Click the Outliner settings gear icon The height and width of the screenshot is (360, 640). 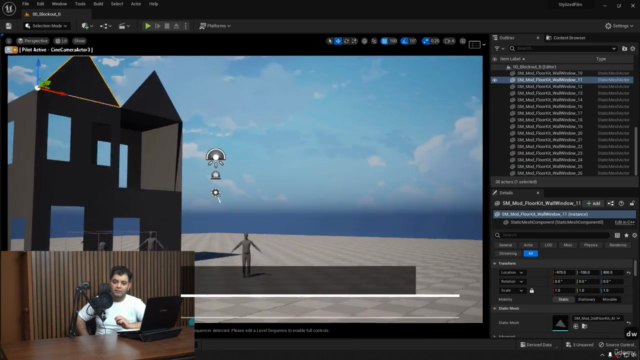coord(633,49)
